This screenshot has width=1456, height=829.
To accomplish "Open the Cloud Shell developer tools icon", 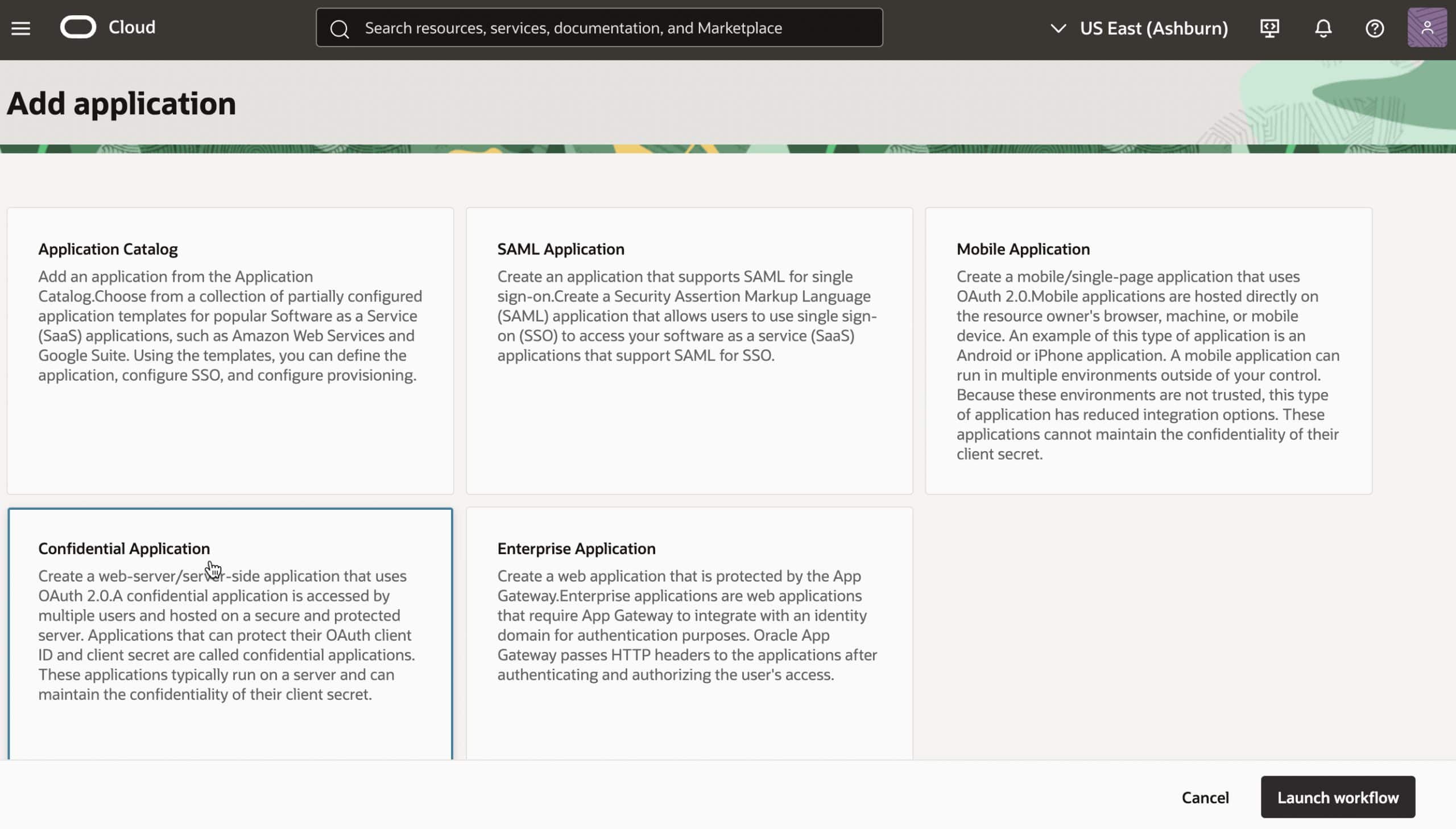I will click(x=1270, y=28).
